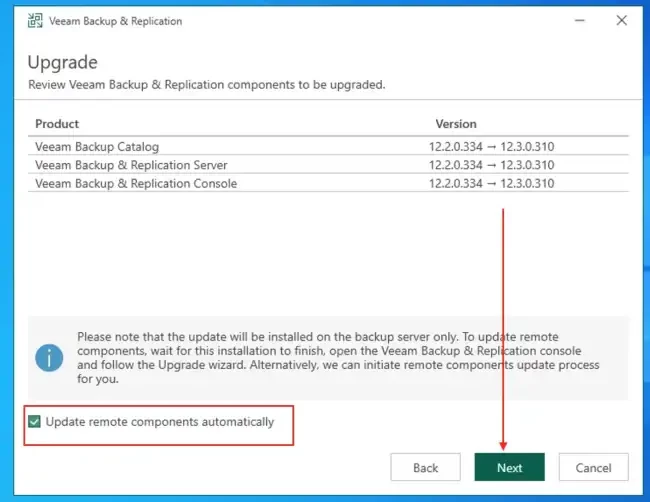
Task: Click the remote components note paragraph
Action: click(338, 357)
